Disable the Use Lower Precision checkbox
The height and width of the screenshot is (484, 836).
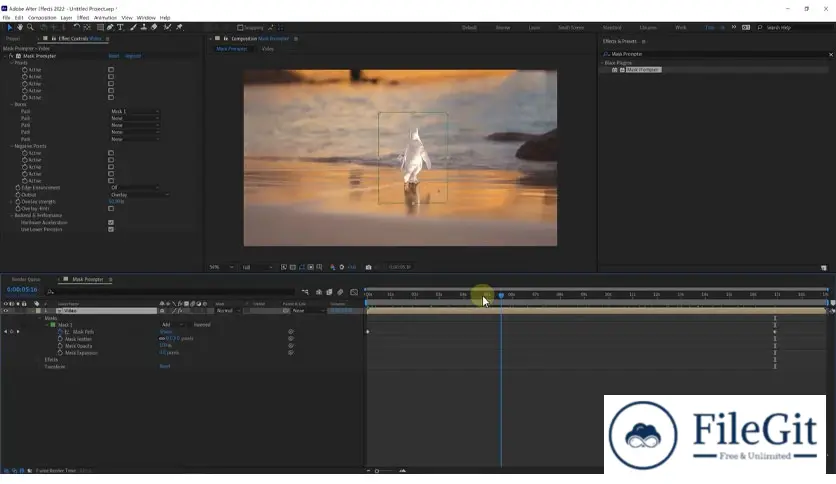click(x=111, y=229)
